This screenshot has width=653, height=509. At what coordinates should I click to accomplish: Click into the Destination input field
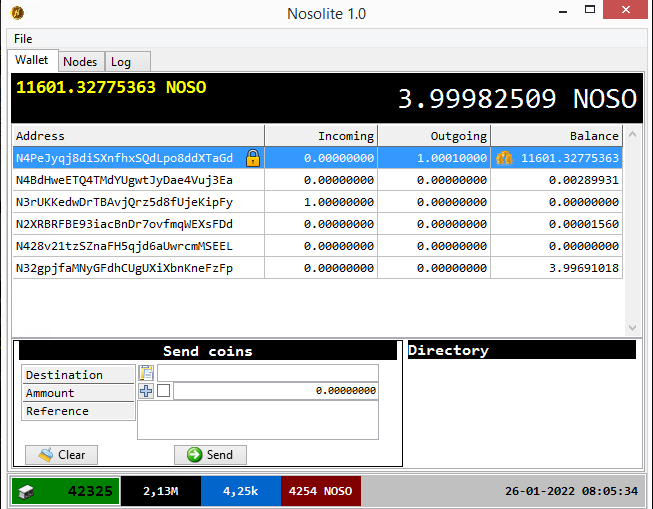pyautogui.click(x=268, y=373)
